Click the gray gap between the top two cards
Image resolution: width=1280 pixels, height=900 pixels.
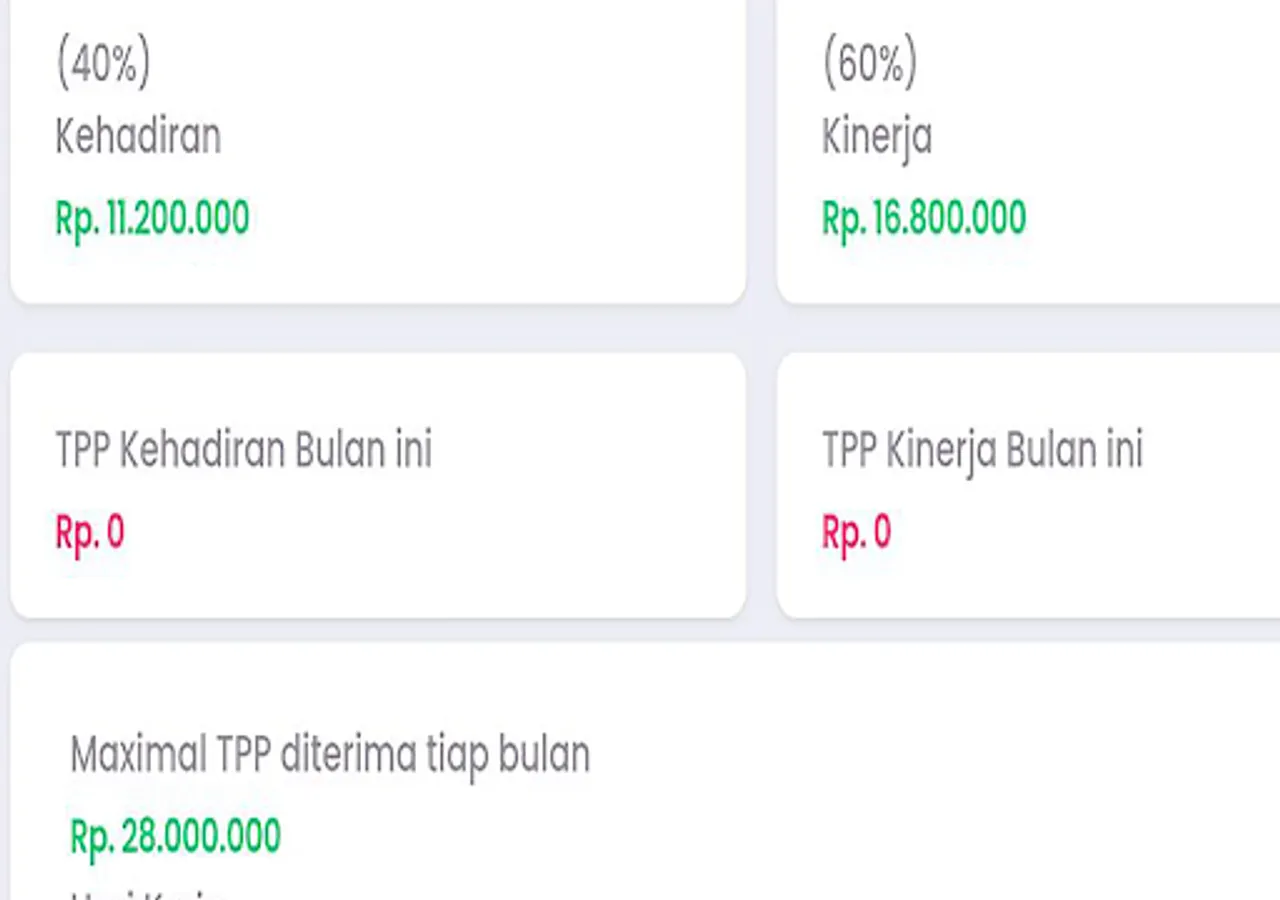point(761,150)
